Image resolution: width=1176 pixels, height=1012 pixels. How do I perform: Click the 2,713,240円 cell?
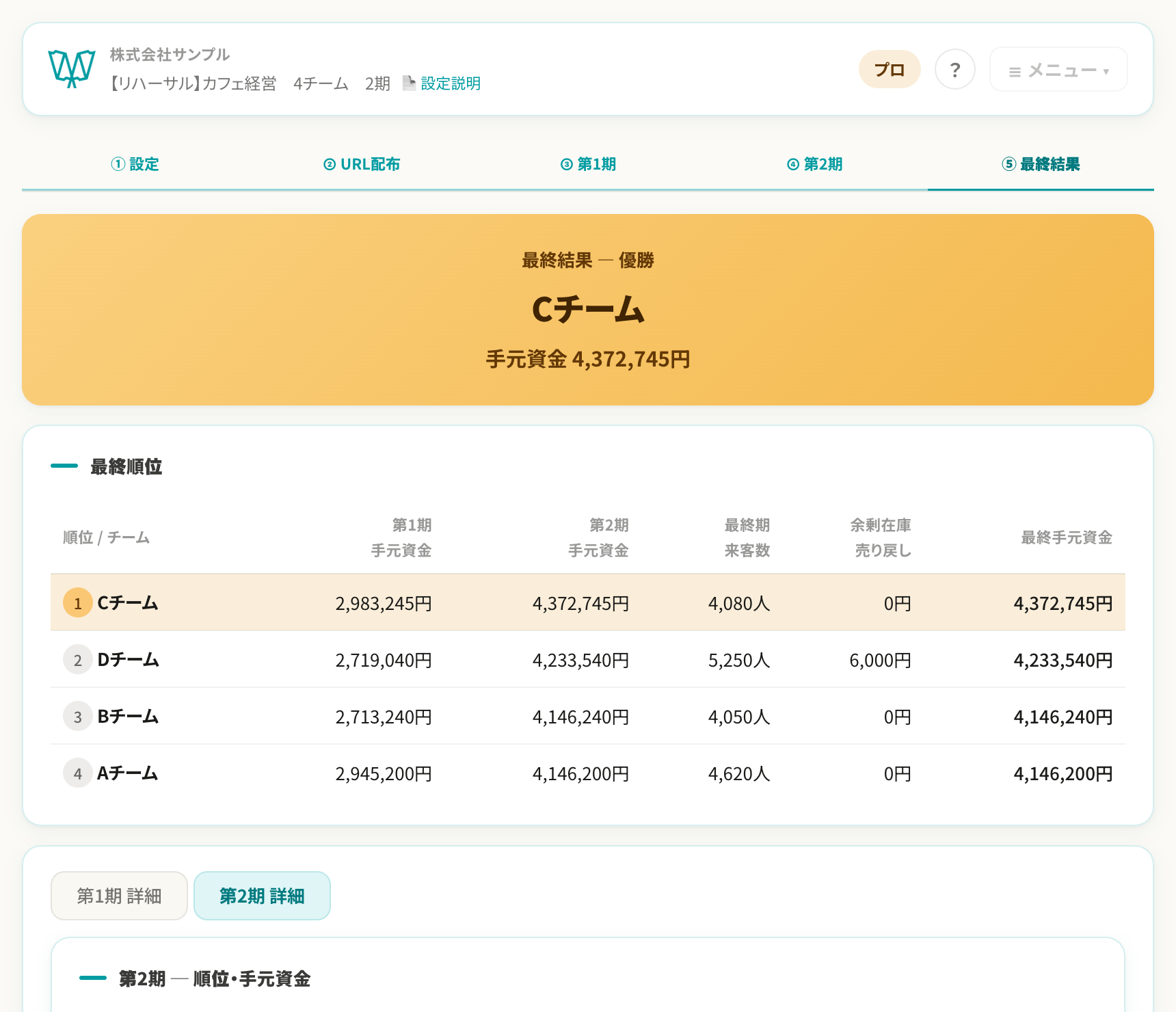(384, 717)
